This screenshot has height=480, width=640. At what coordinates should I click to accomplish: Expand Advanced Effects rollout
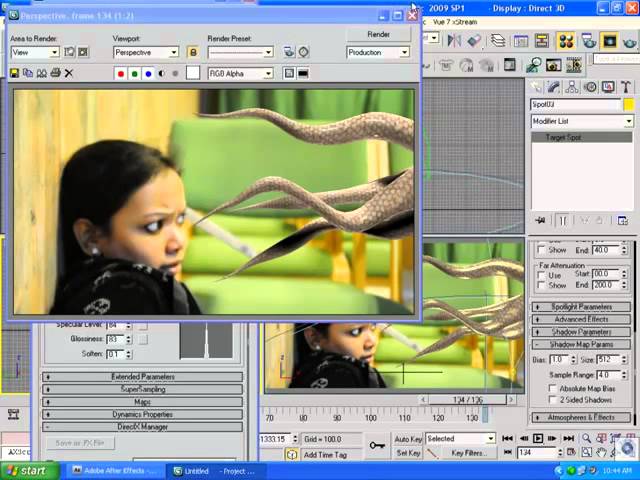[581, 319]
